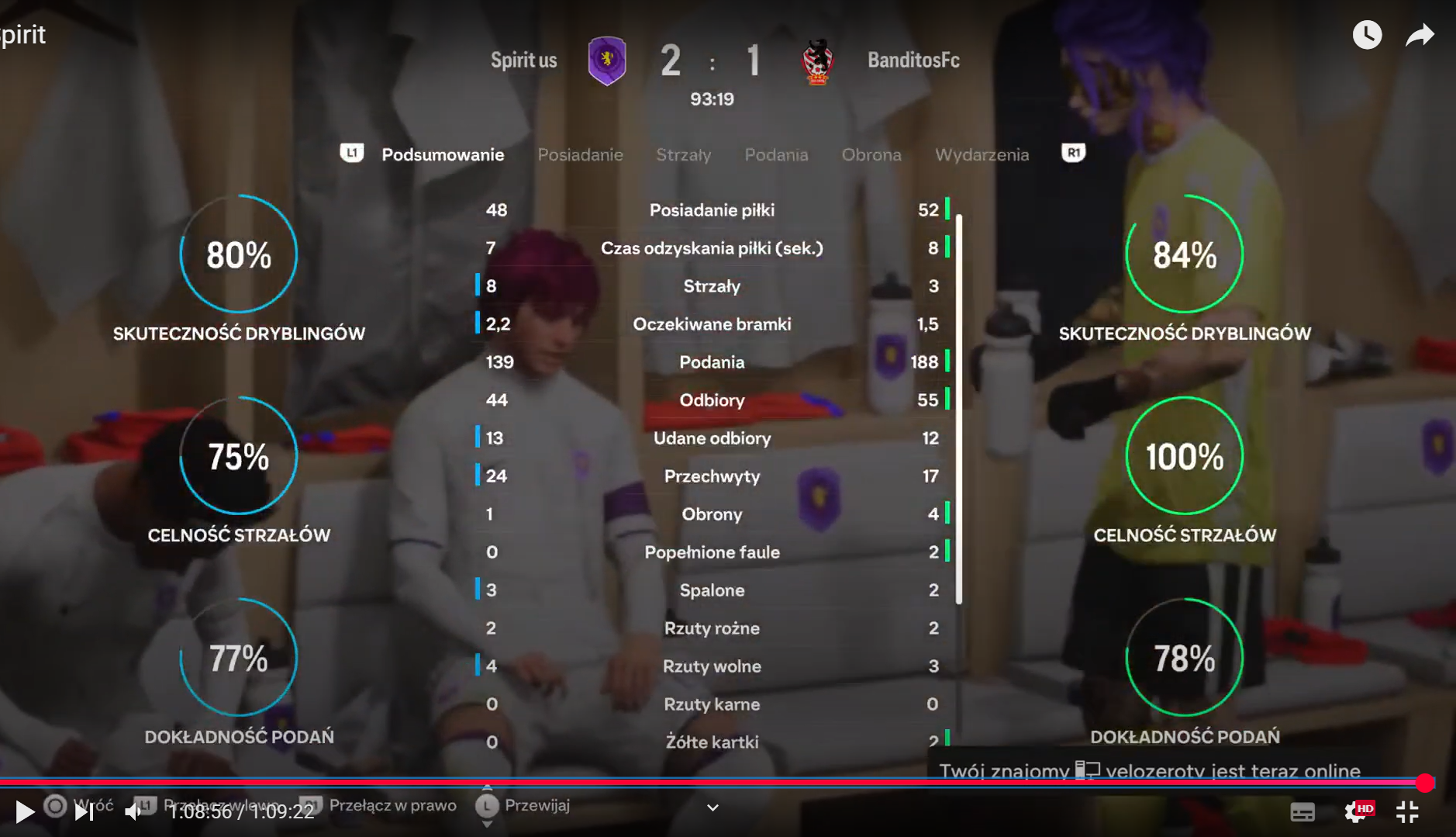Screen dimensions: 1456x837
Task: Expand the chapters chevron
Action: pyautogui.click(x=712, y=808)
